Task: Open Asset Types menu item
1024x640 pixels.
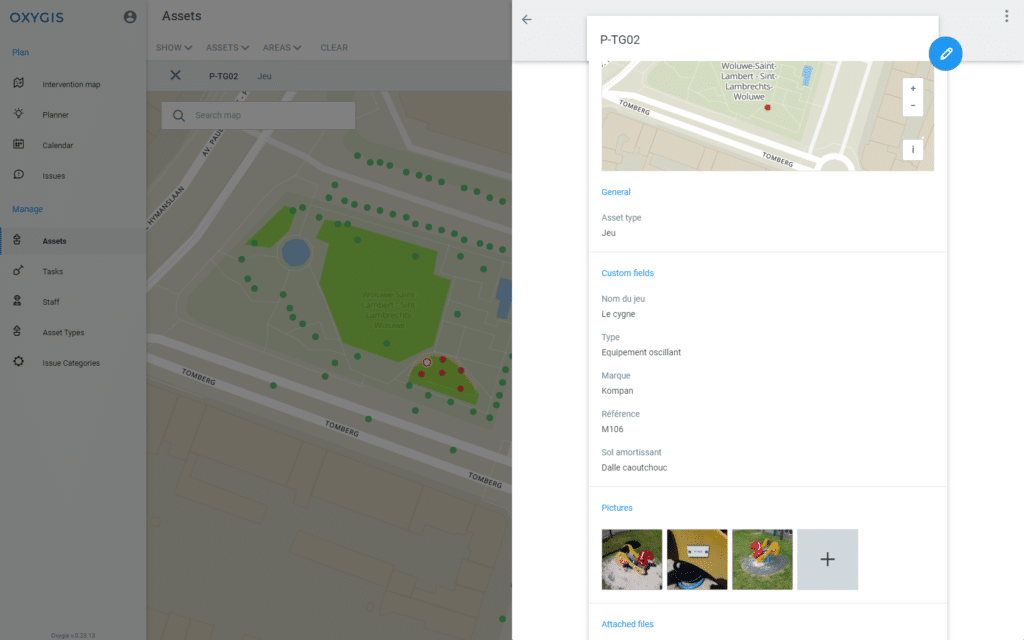Action: point(73,332)
